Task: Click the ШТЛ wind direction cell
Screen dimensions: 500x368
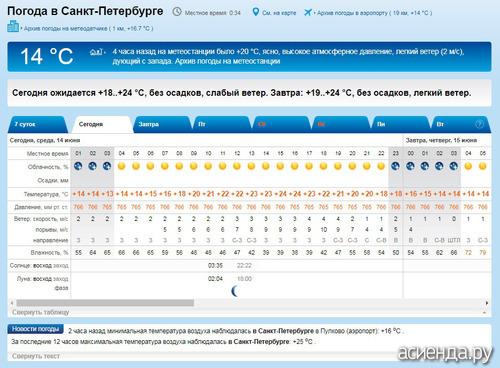Action: [x=454, y=240]
